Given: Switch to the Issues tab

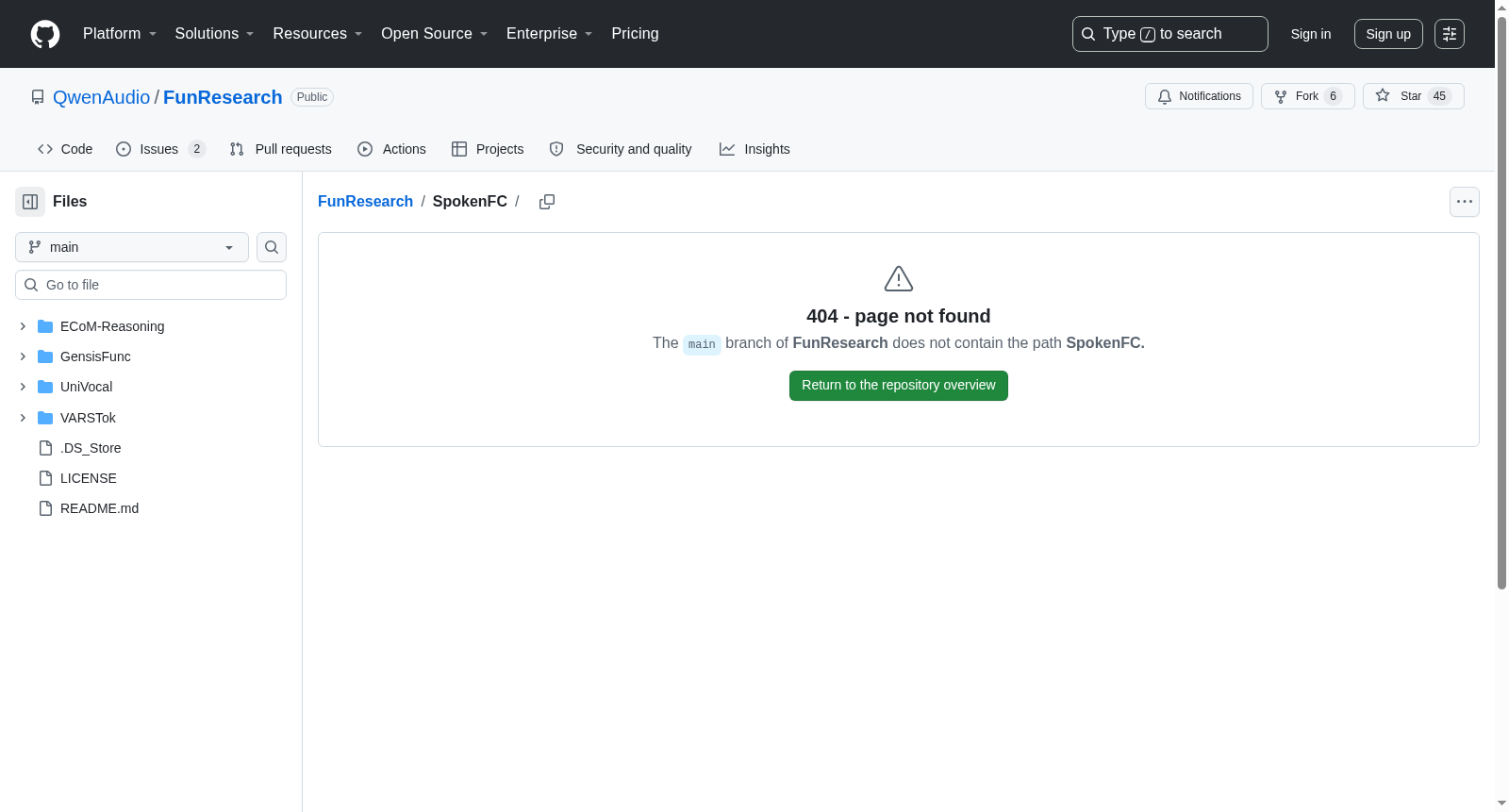Looking at the screenshot, I should [160, 149].
